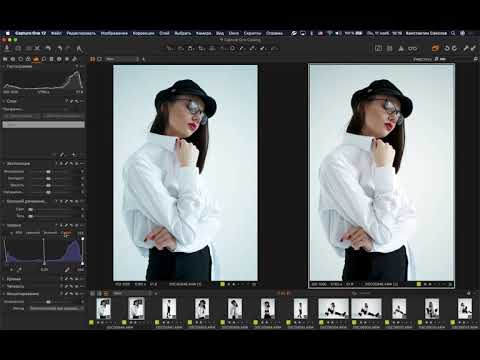Open Spotlight search in macOS menu bar
The height and width of the screenshot is (360, 480).
click(x=453, y=33)
